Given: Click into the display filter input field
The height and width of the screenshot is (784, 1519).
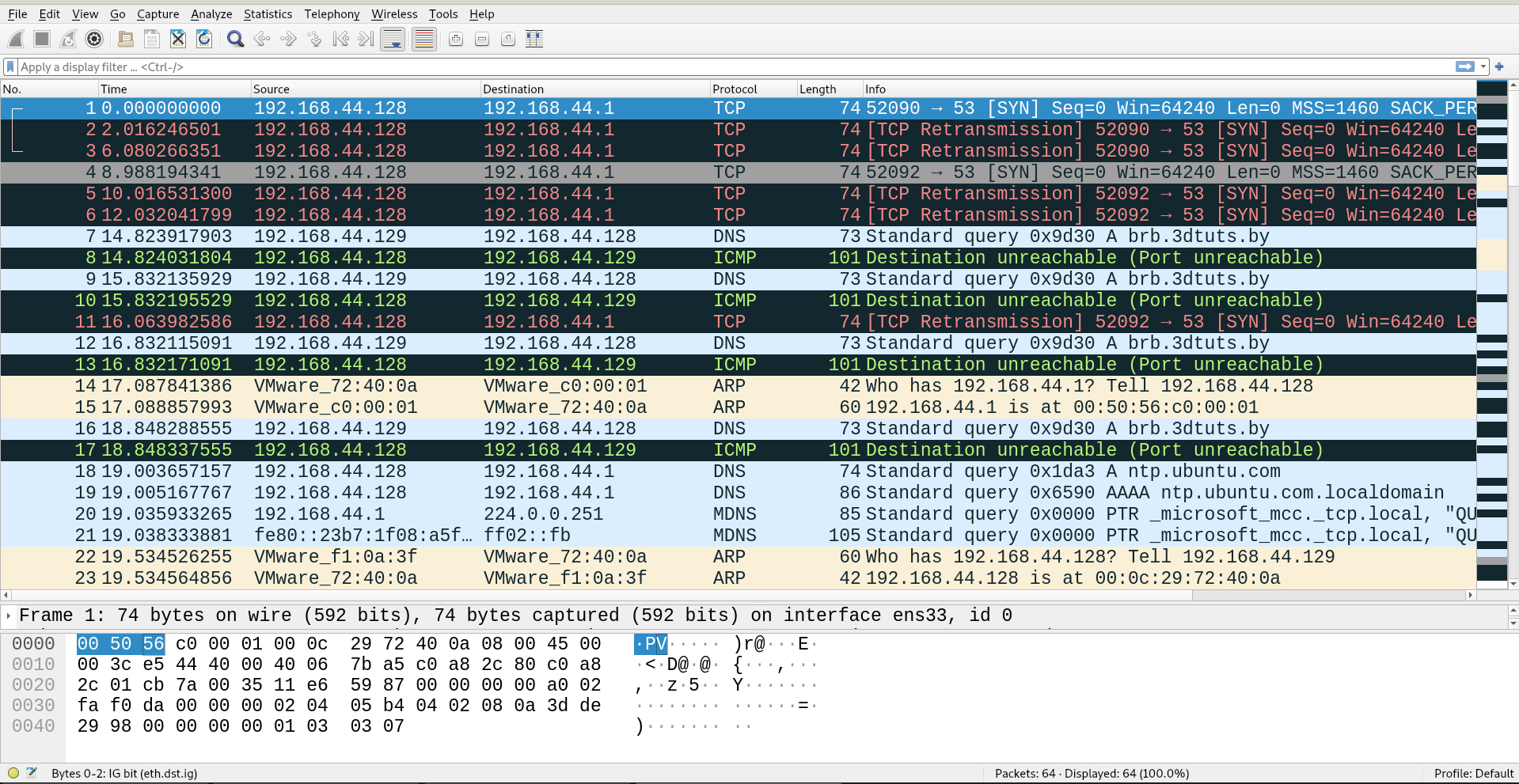Looking at the screenshot, I should 712,67.
